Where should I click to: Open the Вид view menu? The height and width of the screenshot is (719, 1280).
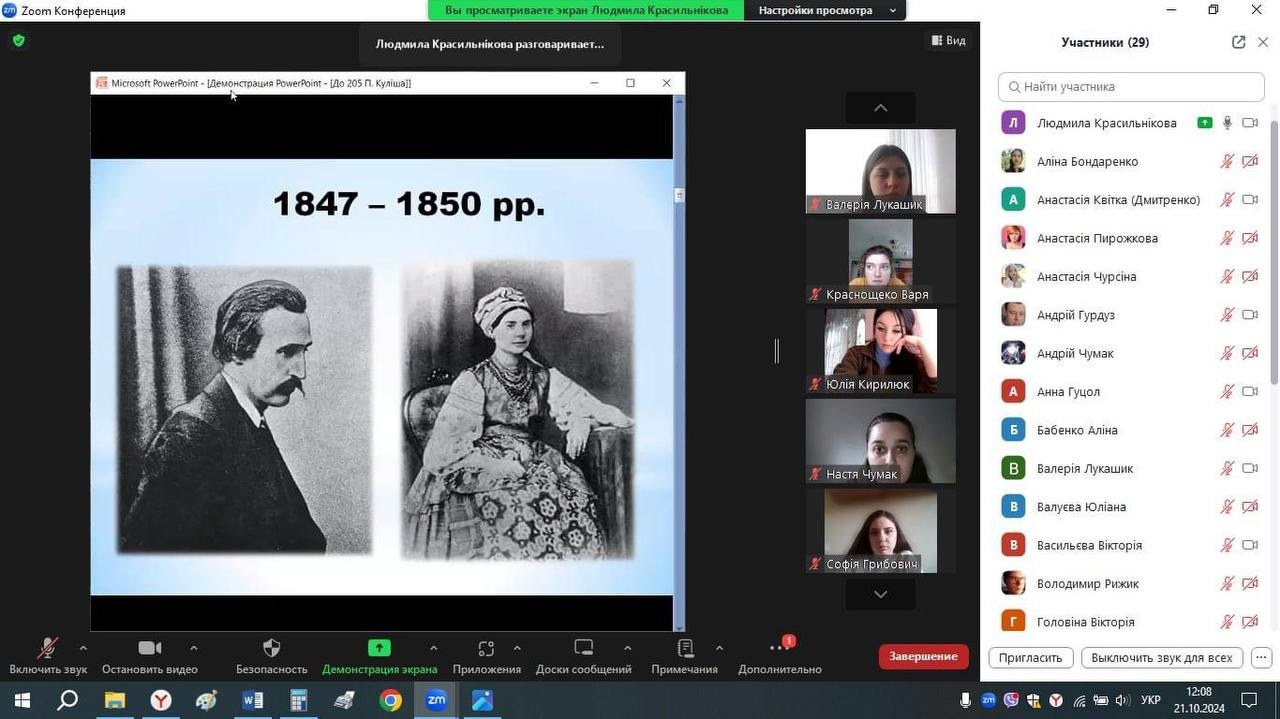[x=948, y=41]
